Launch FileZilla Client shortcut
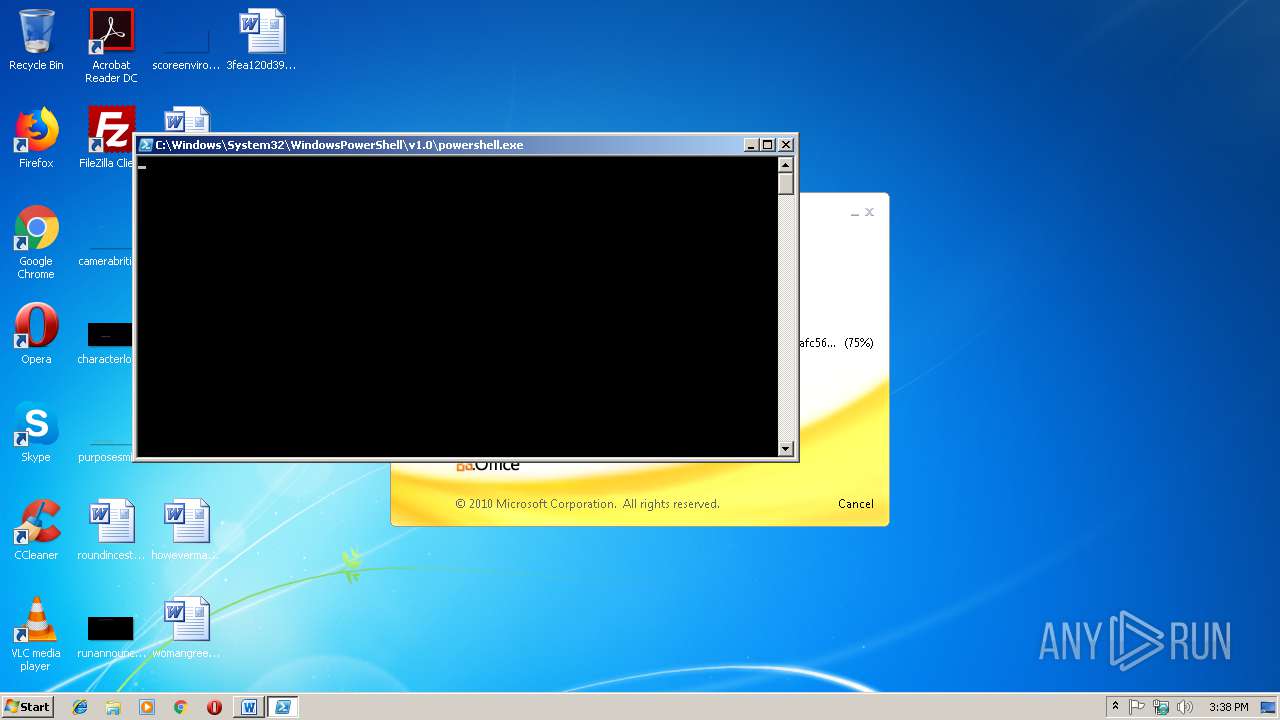The width and height of the screenshot is (1280, 720). (x=109, y=138)
